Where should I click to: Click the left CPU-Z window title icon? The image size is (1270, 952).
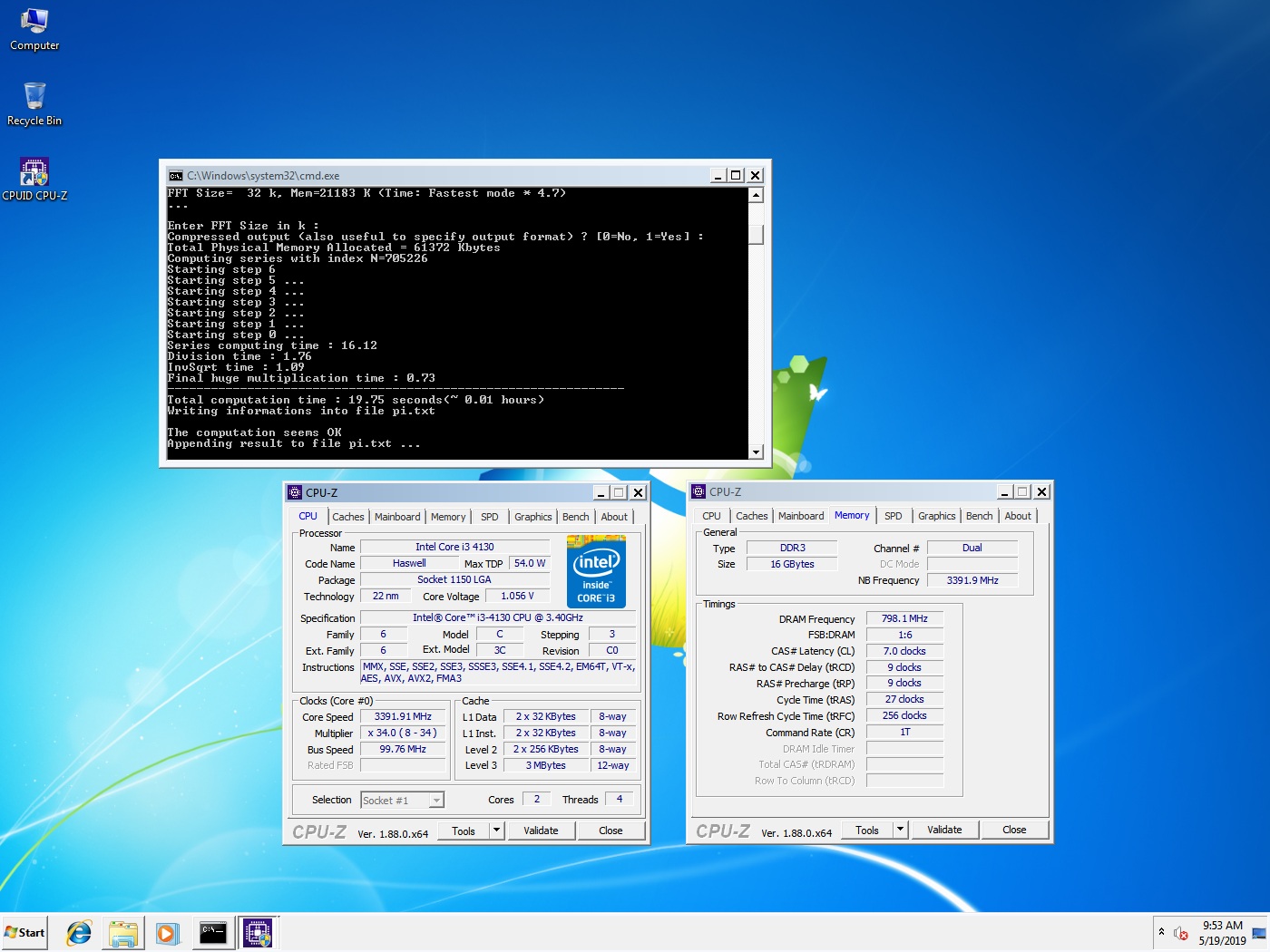[295, 492]
